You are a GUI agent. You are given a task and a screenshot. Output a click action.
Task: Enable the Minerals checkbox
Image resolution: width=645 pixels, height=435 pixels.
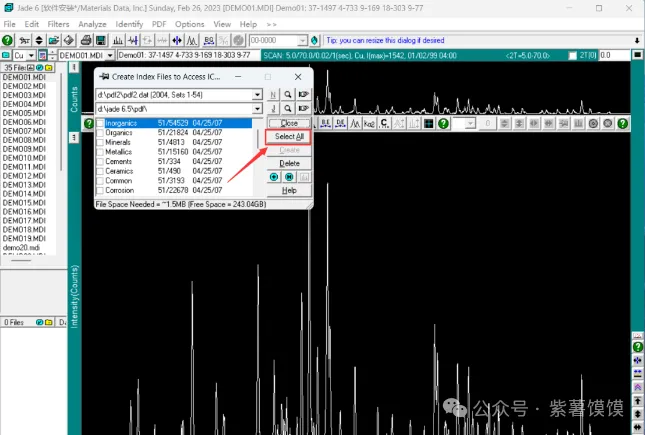click(100, 142)
